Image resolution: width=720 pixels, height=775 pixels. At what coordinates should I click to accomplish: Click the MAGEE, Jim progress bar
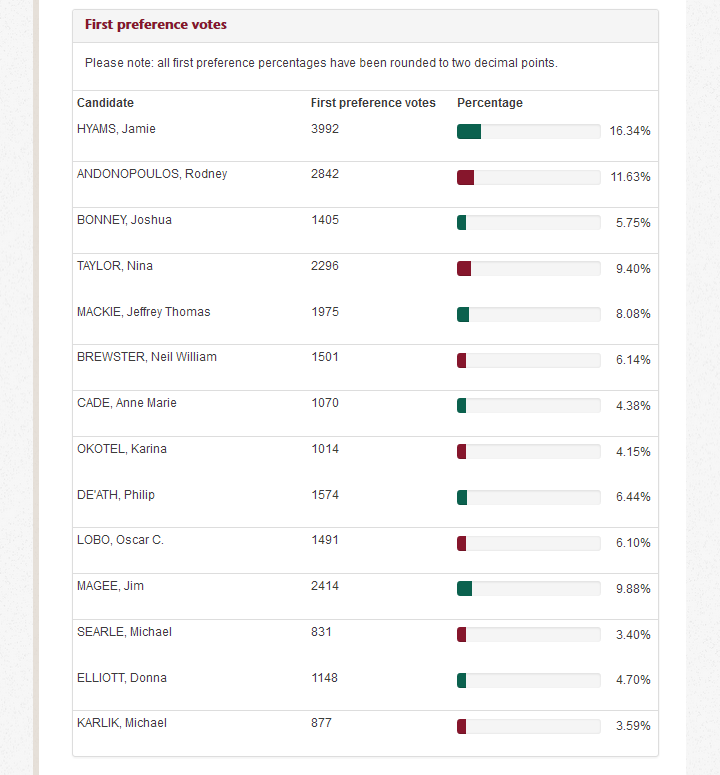click(528, 588)
